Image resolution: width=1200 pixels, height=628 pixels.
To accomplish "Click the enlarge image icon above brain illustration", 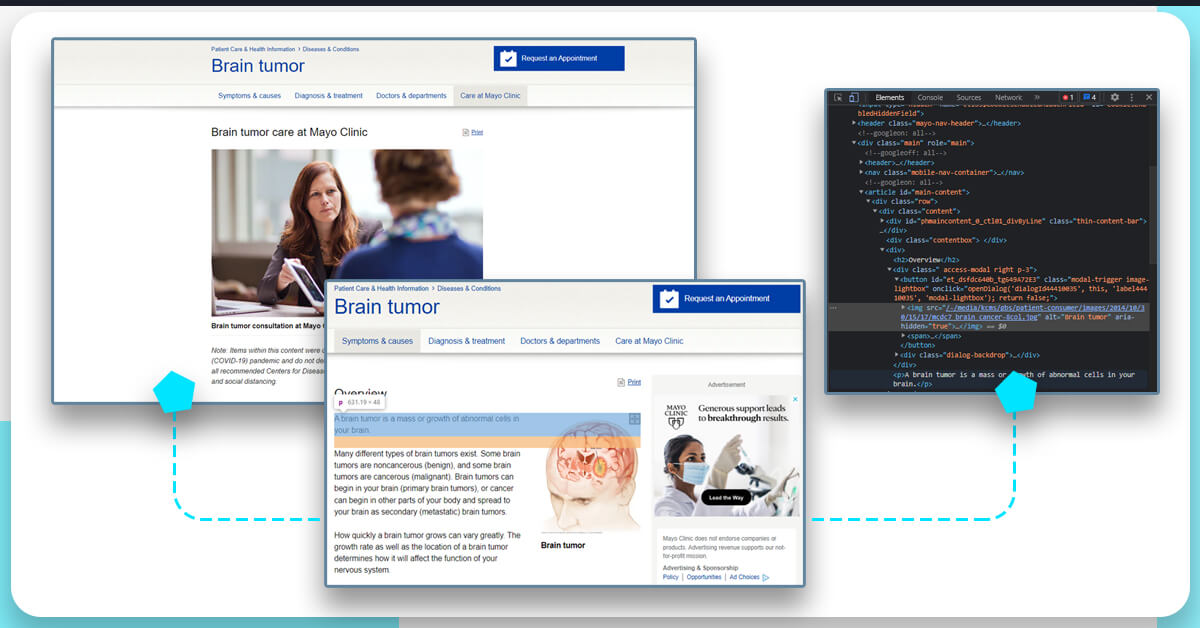I will 634,418.
